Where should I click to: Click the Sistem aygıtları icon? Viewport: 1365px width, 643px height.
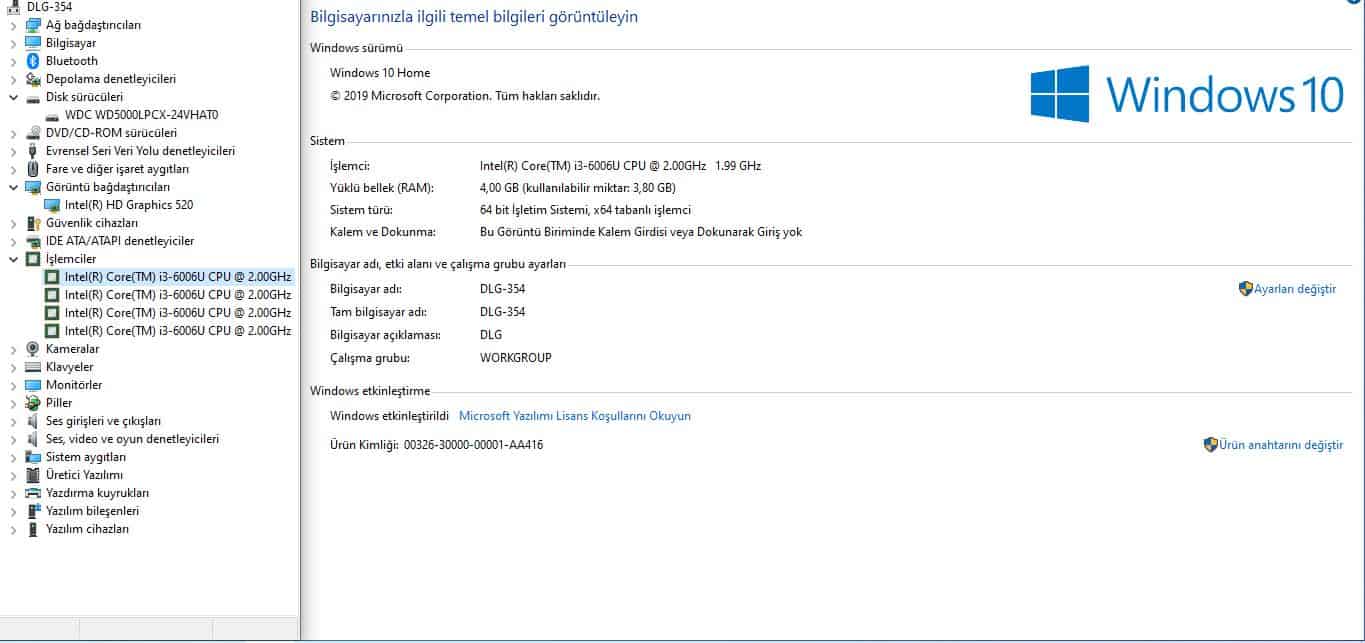pyautogui.click(x=33, y=457)
